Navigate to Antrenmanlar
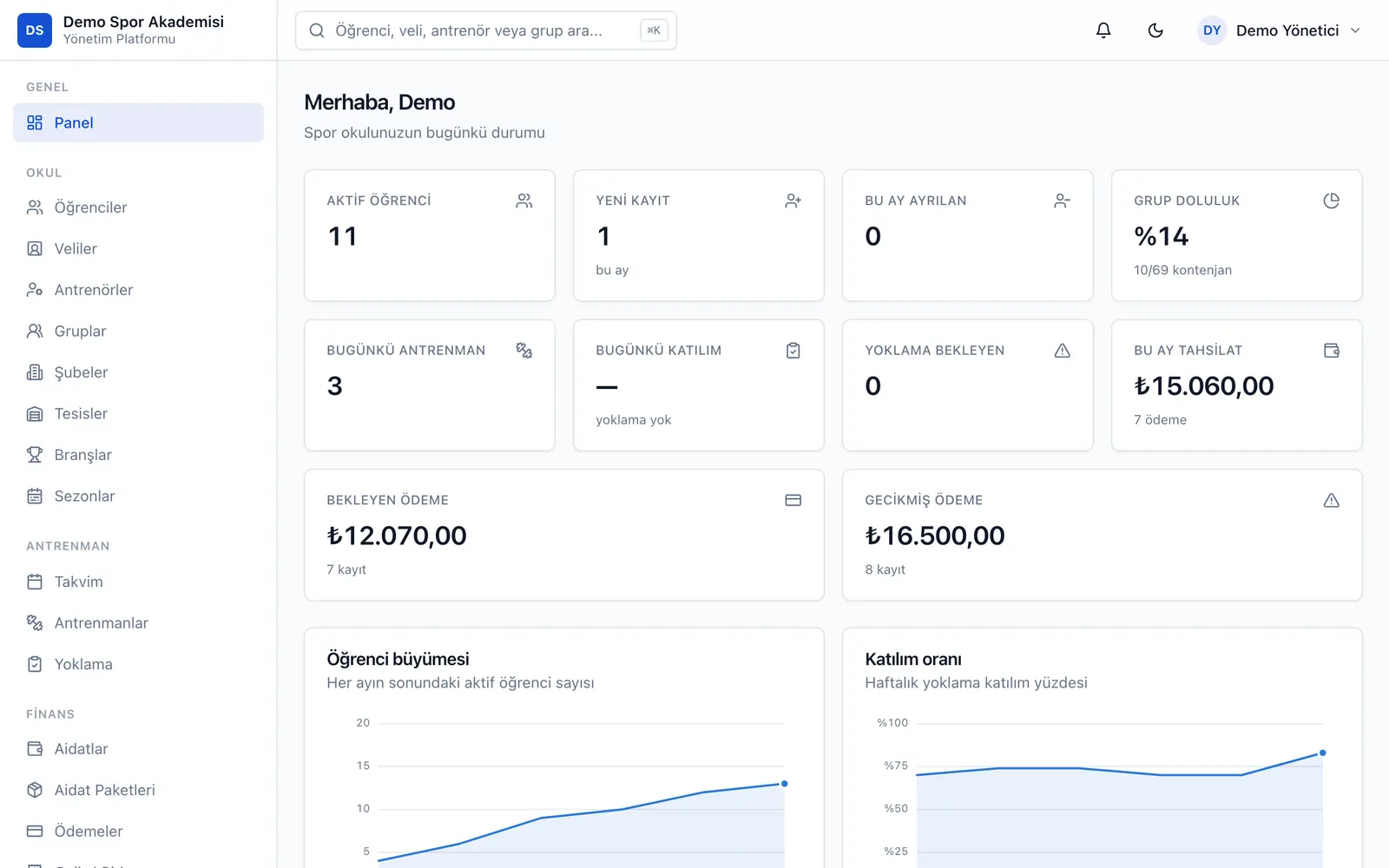The width and height of the screenshot is (1389, 868). (x=139, y=622)
